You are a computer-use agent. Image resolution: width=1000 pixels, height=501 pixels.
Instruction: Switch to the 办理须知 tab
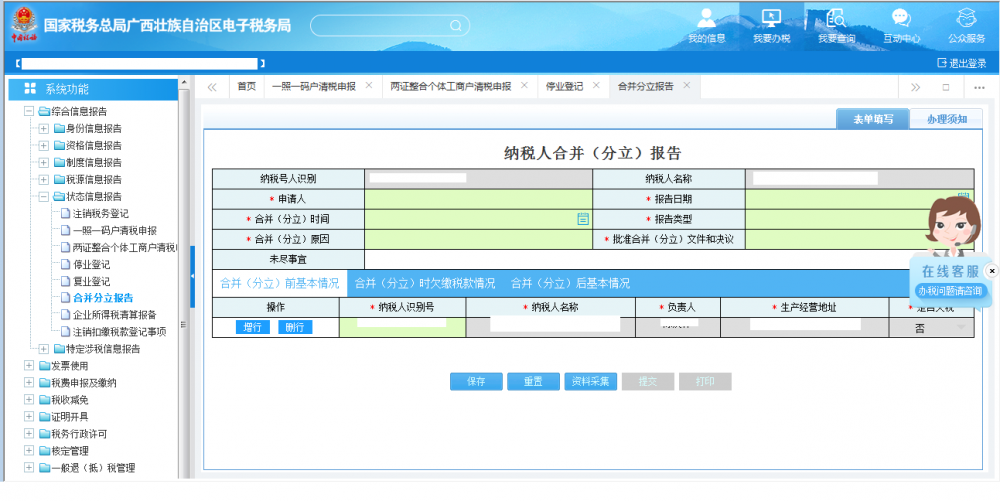(946, 119)
